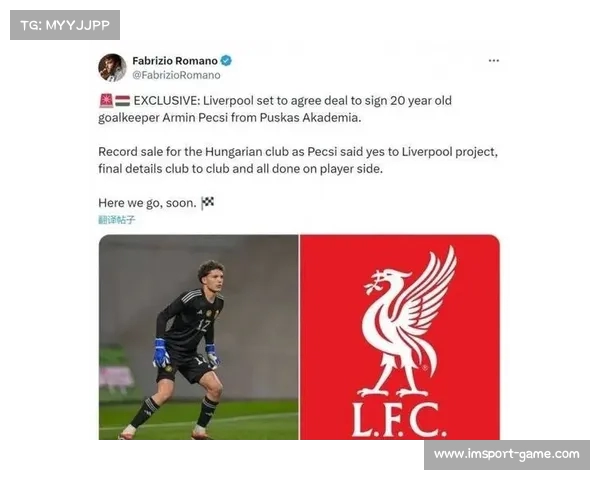Screen dimensions: 600x480
Task: Click the Hungarian flag emoji
Action: (122, 101)
